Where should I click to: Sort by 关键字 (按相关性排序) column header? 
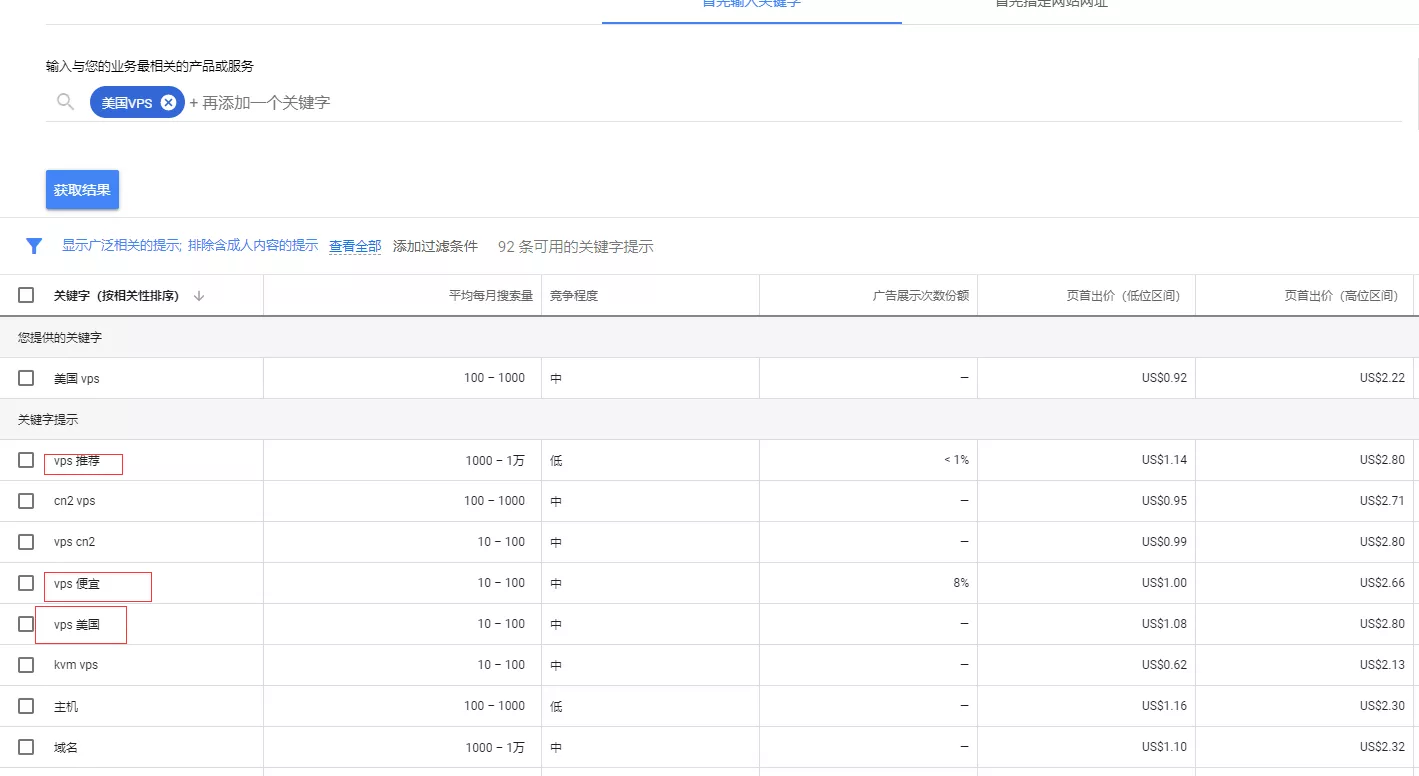click(116, 296)
